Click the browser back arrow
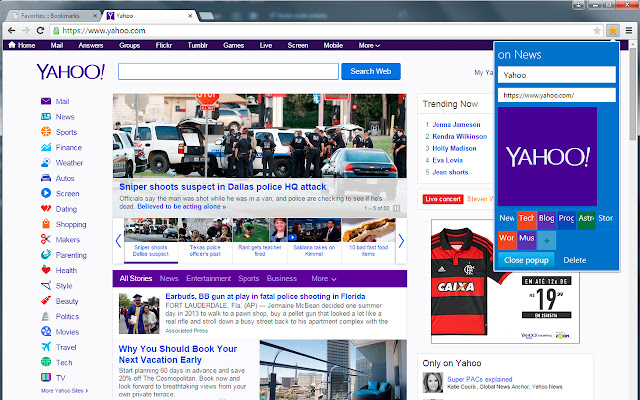Viewport: 640px width, 400px height. click(11, 31)
